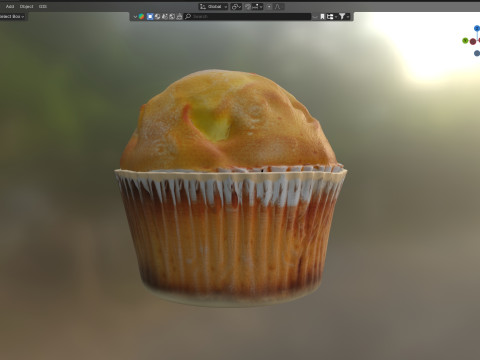The image size is (480, 360).
Task: Click the Search input field
Action: point(247,16)
